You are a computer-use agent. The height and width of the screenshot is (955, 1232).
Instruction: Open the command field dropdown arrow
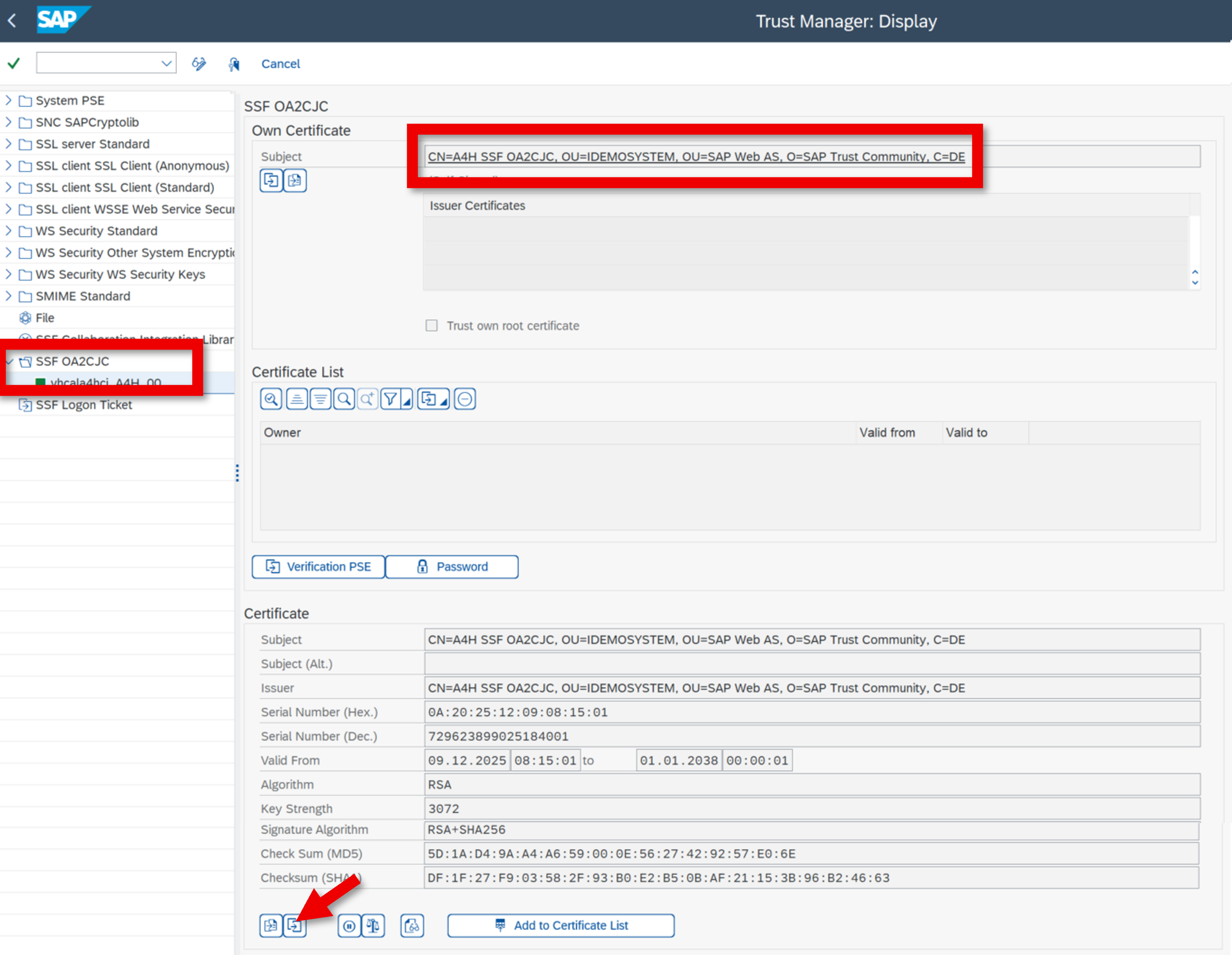(x=167, y=63)
